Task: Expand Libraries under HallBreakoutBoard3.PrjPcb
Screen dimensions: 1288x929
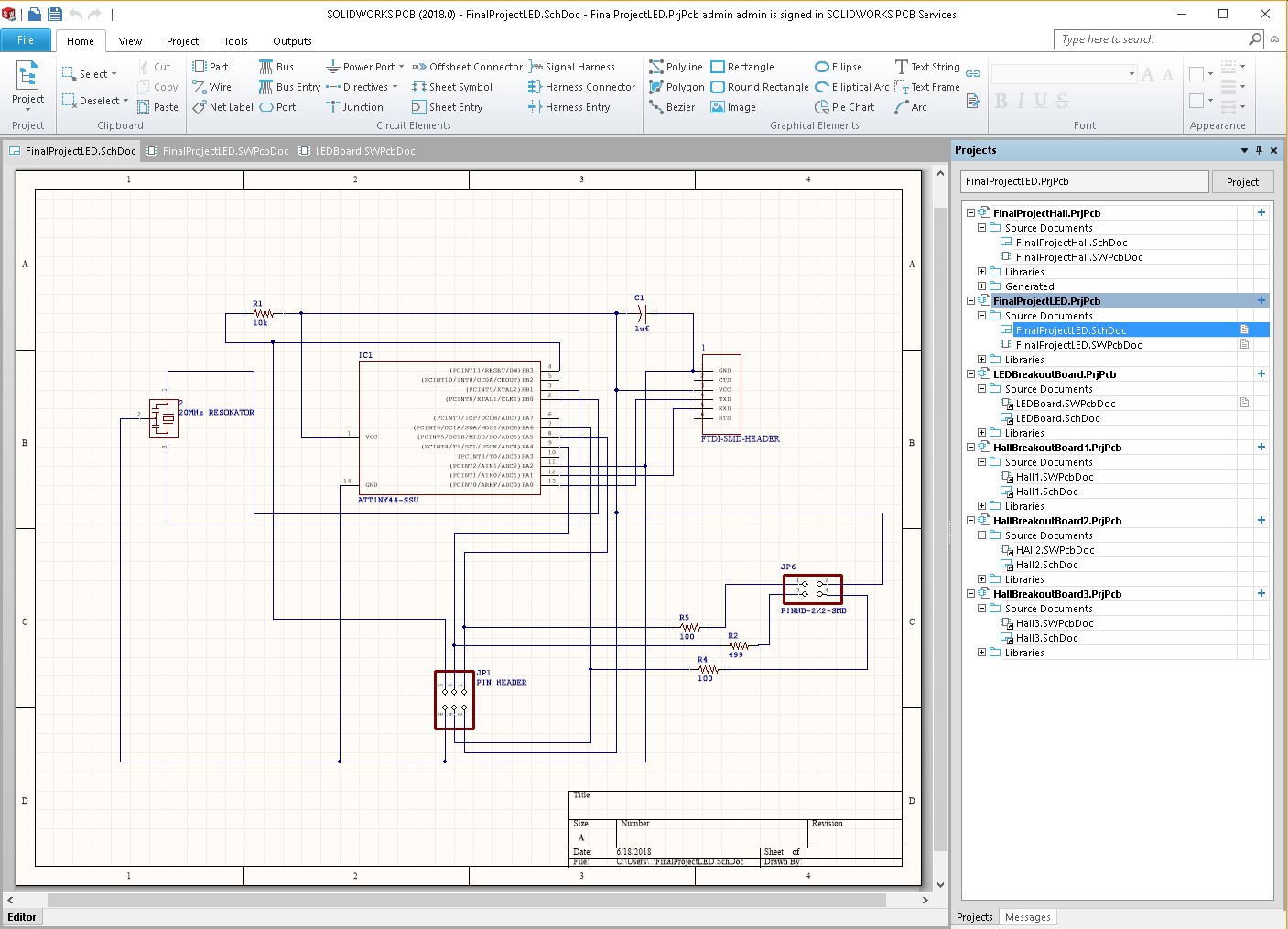Action: click(x=982, y=653)
